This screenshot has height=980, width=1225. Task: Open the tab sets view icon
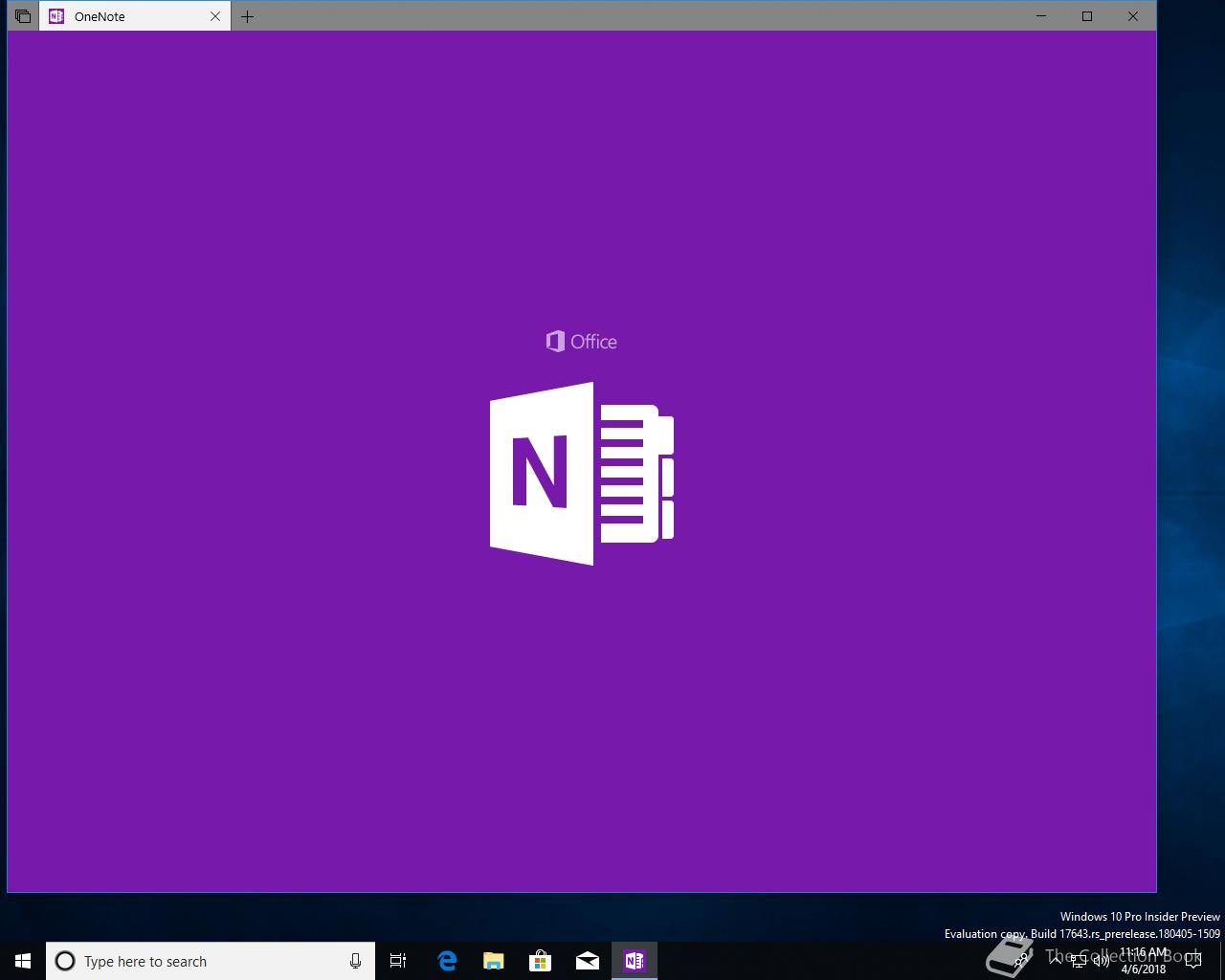(23, 16)
